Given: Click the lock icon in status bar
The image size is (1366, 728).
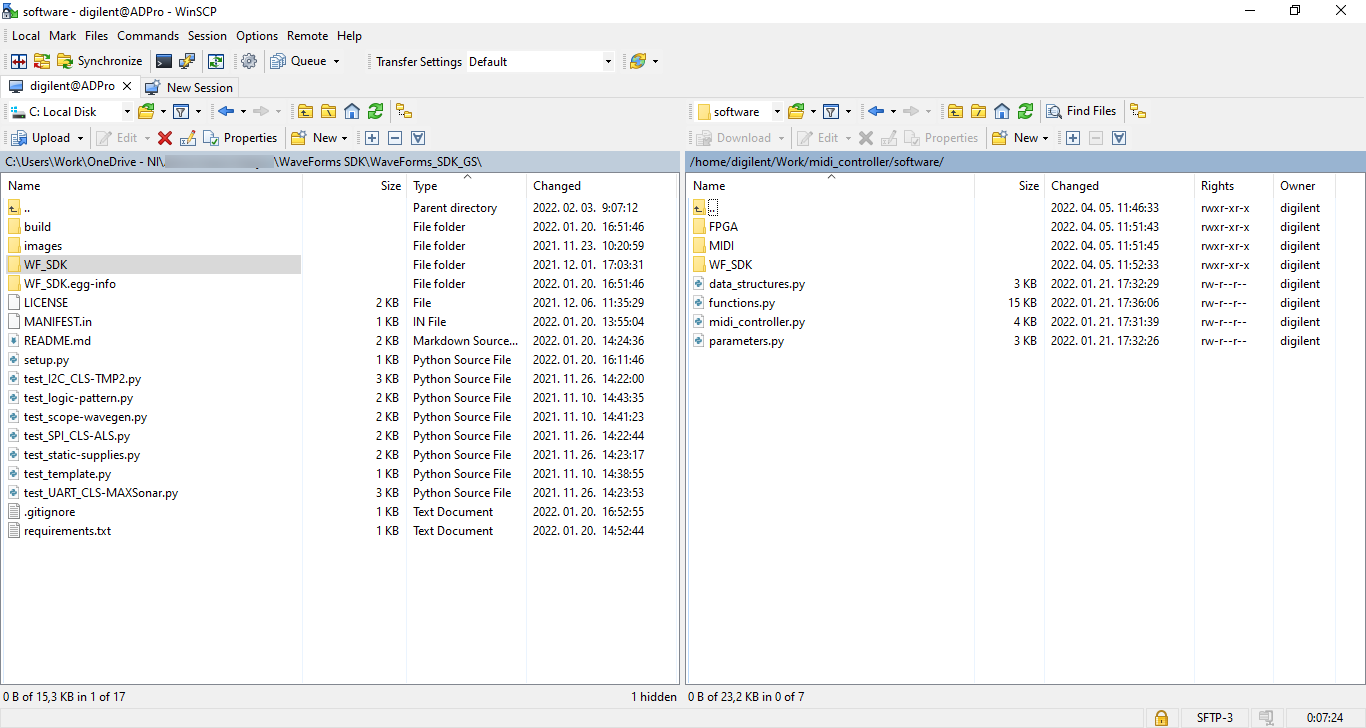Looking at the screenshot, I should tap(1161, 718).
